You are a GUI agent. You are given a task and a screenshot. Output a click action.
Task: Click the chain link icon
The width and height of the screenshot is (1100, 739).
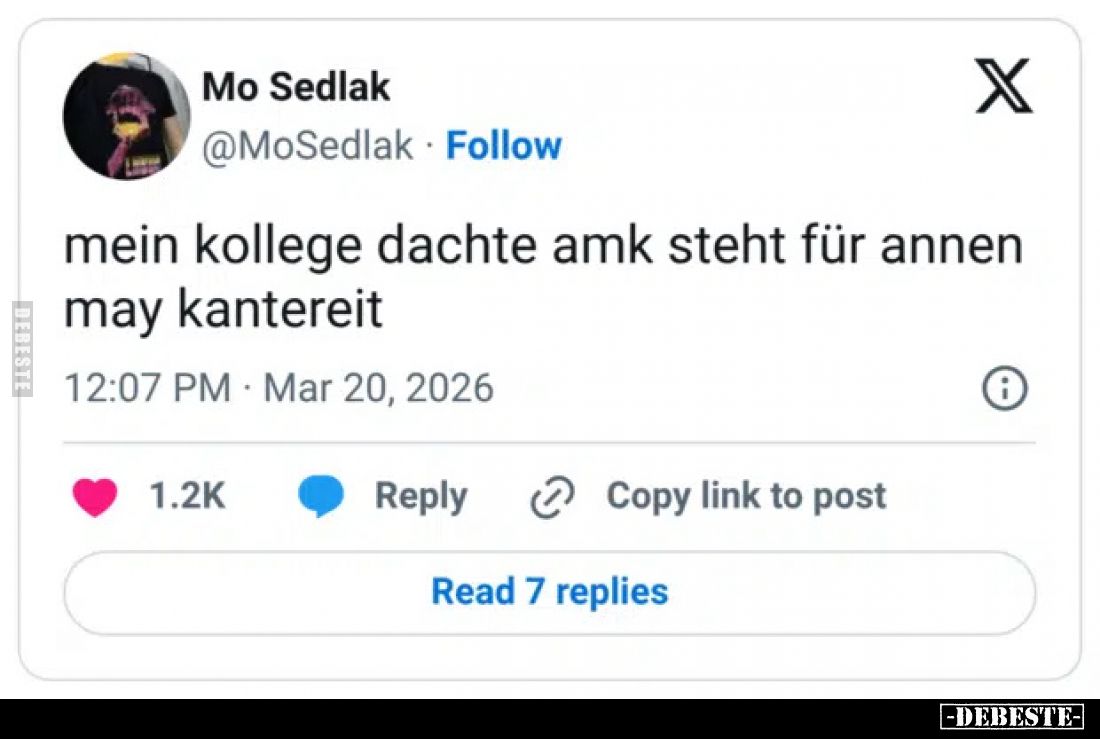pyautogui.click(x=552, y=497)
